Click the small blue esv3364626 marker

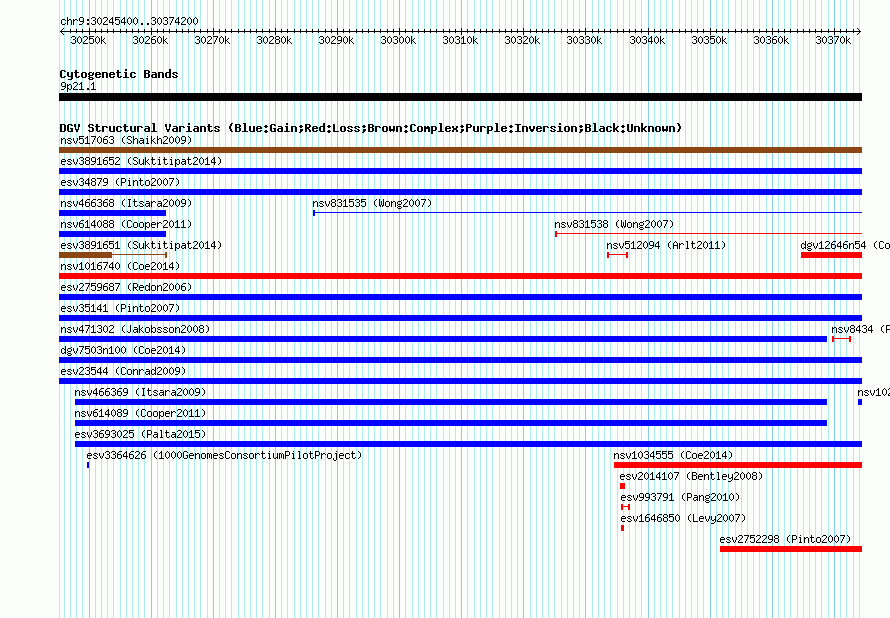(x=88, y=465)
